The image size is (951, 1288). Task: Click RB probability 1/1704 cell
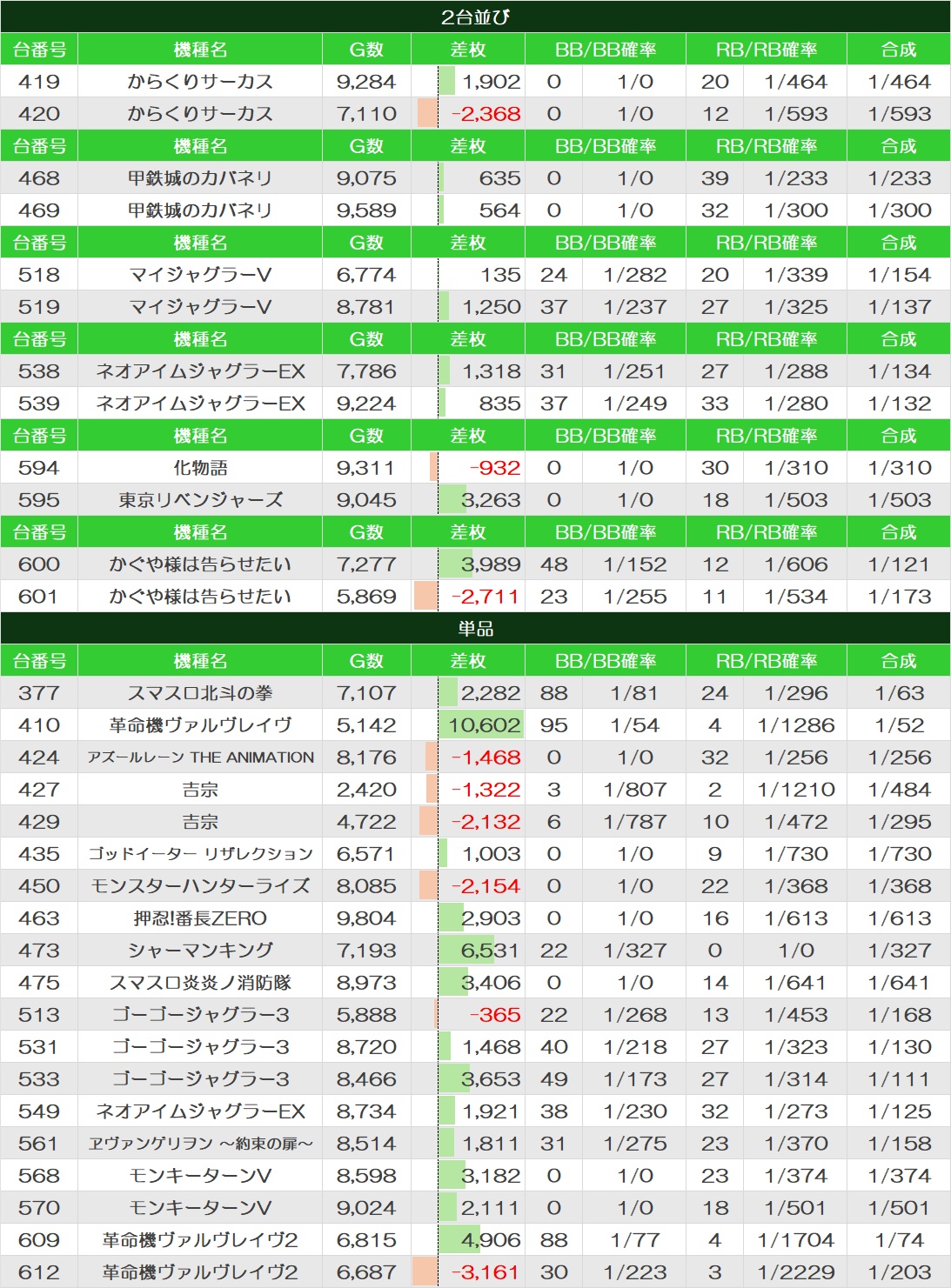[796, 1240]
